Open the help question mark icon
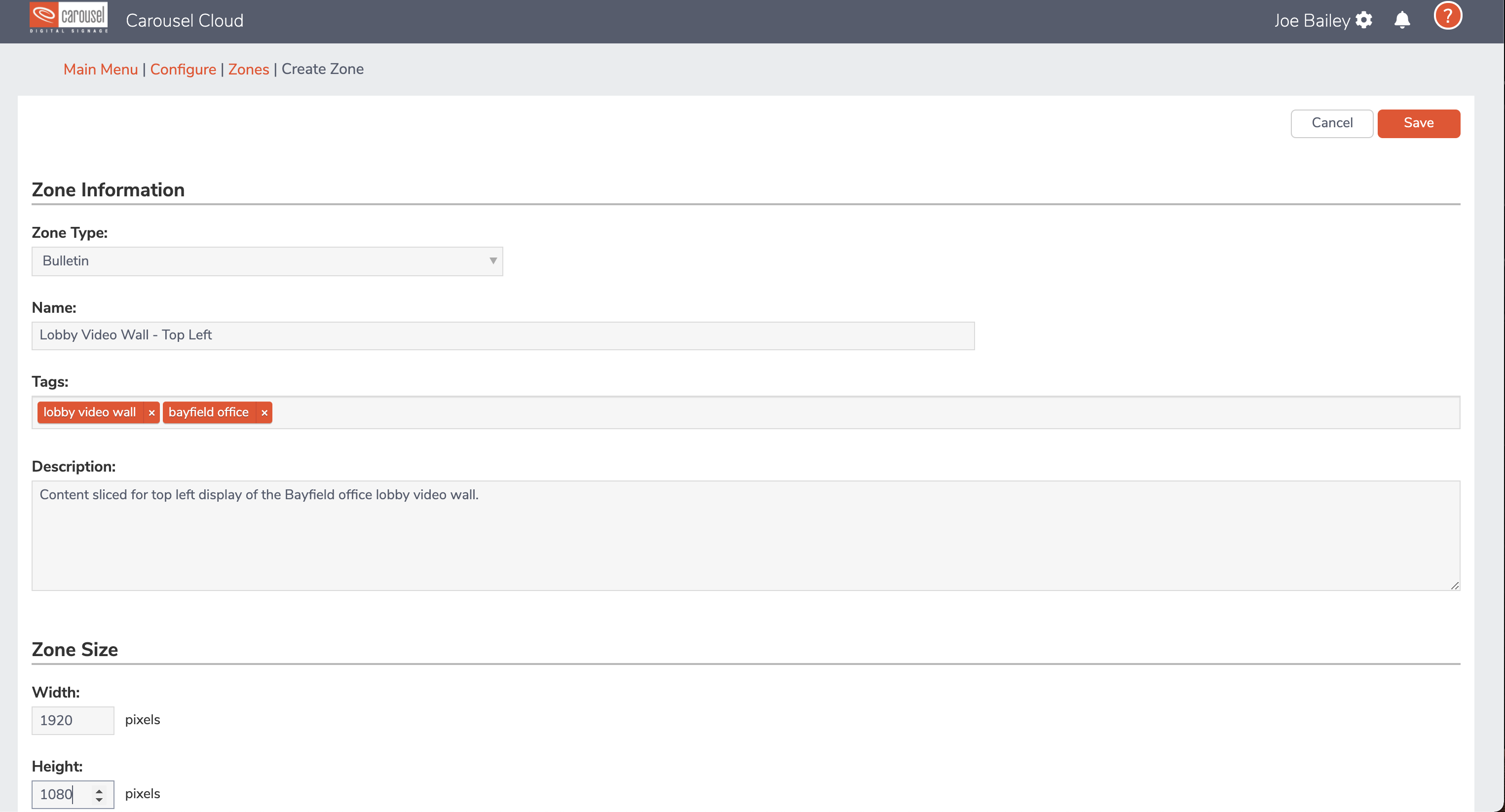 point(1448,16)
